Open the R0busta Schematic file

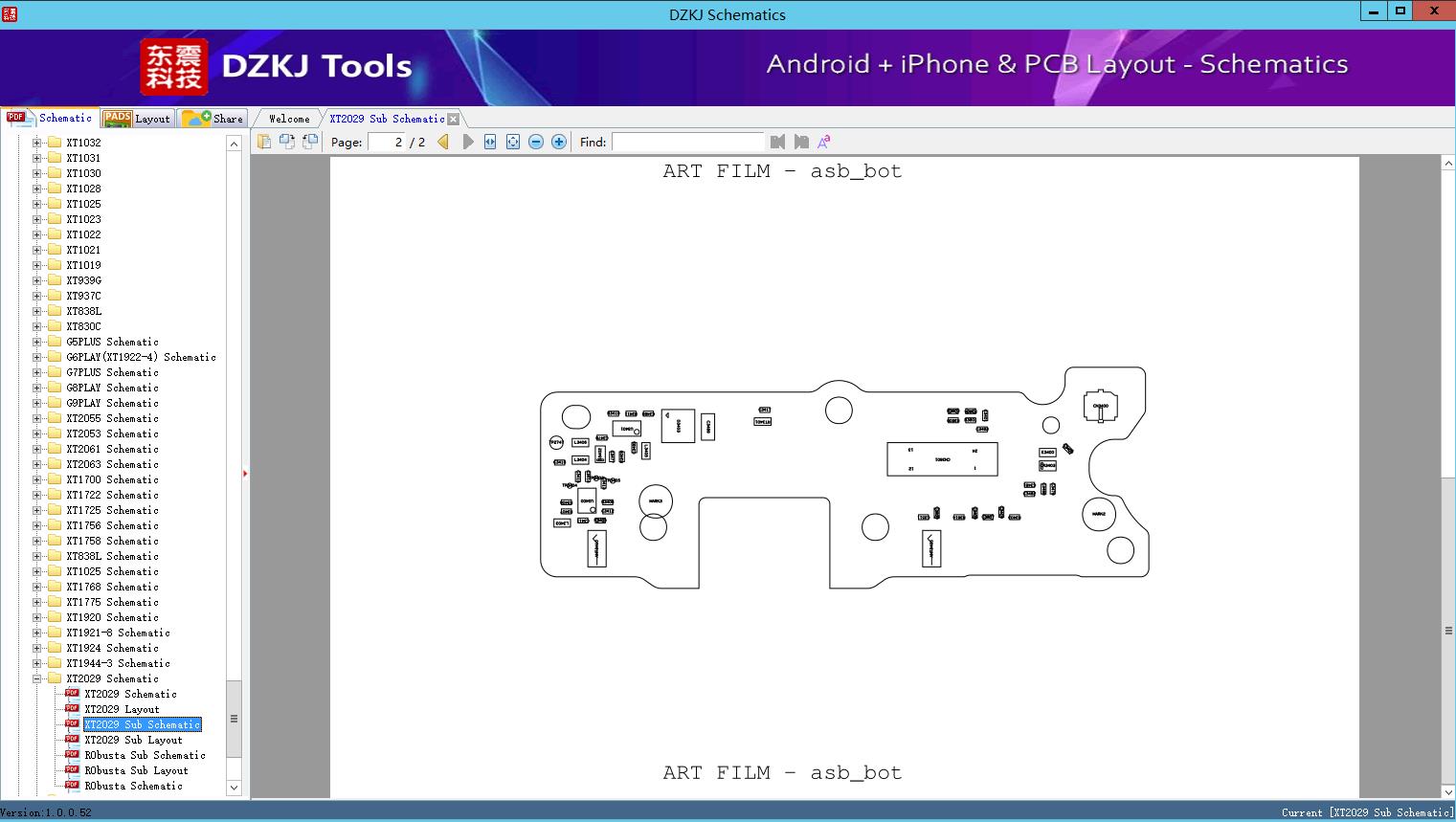tap(133, 786)
